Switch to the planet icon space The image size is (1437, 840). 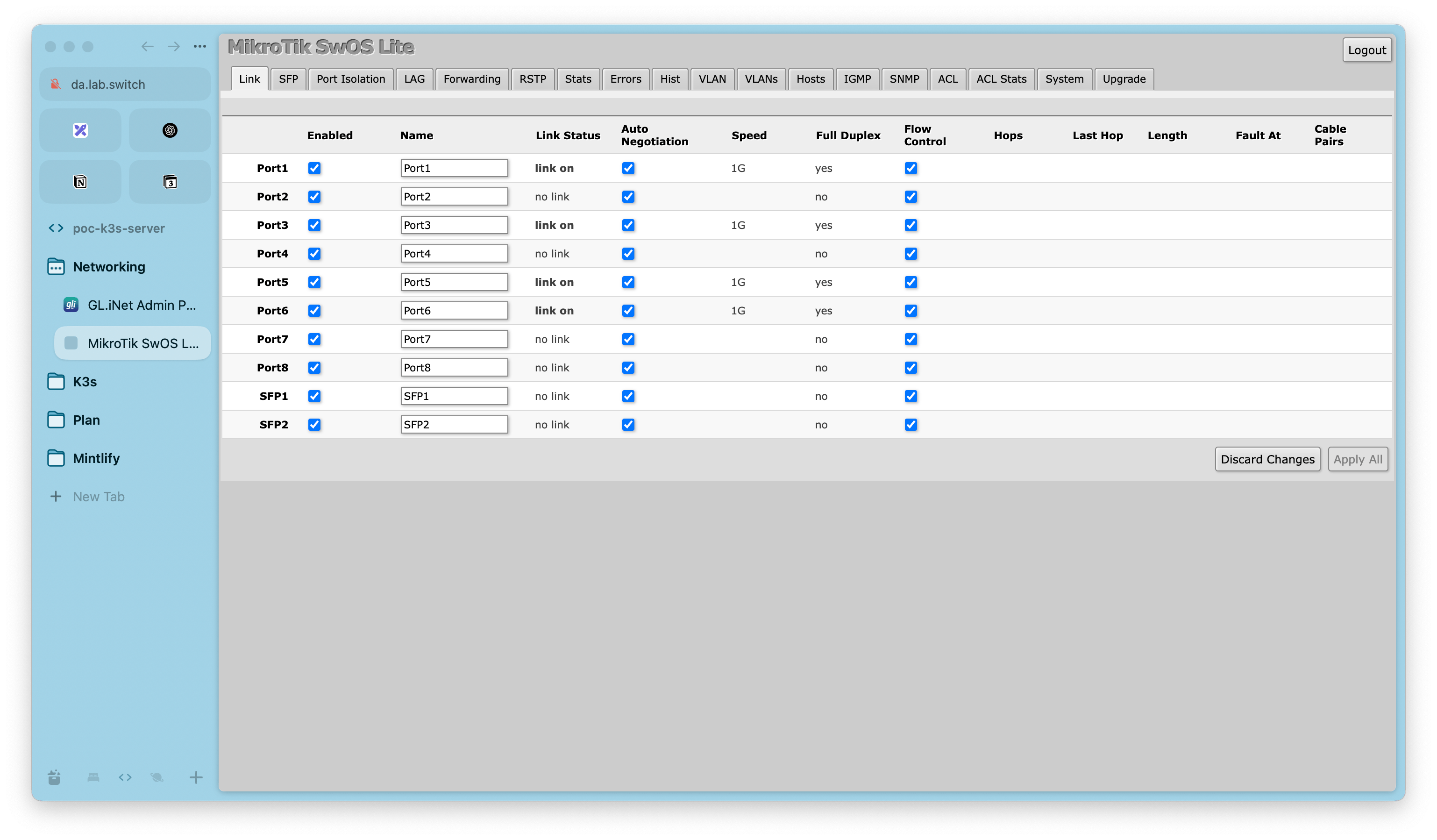point(157,777)
